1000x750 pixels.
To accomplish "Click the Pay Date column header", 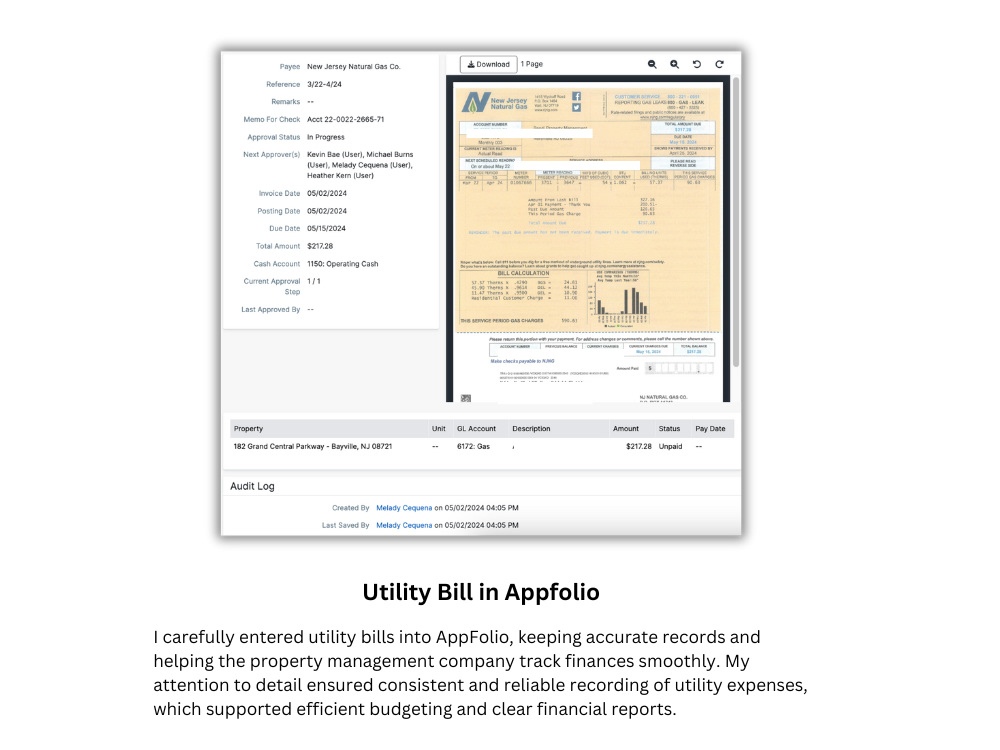I will pyautogui.click(x=710, y=429).
